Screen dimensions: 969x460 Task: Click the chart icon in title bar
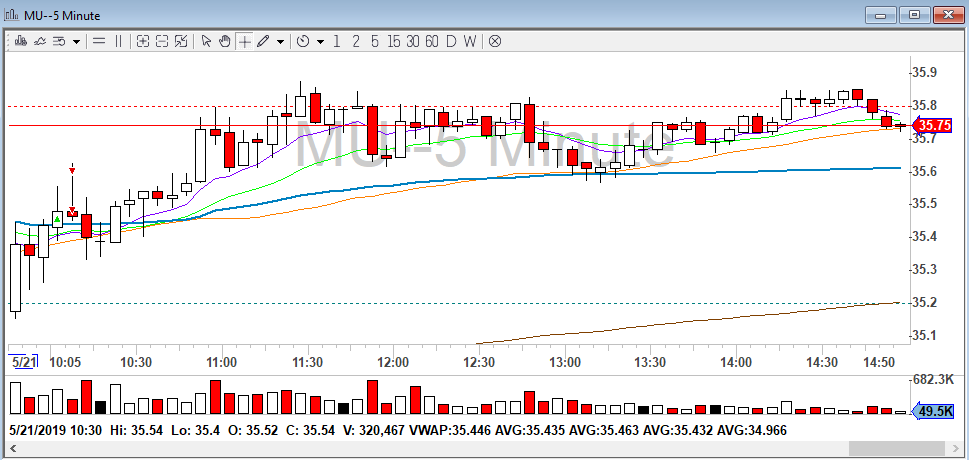click(12, 15)
